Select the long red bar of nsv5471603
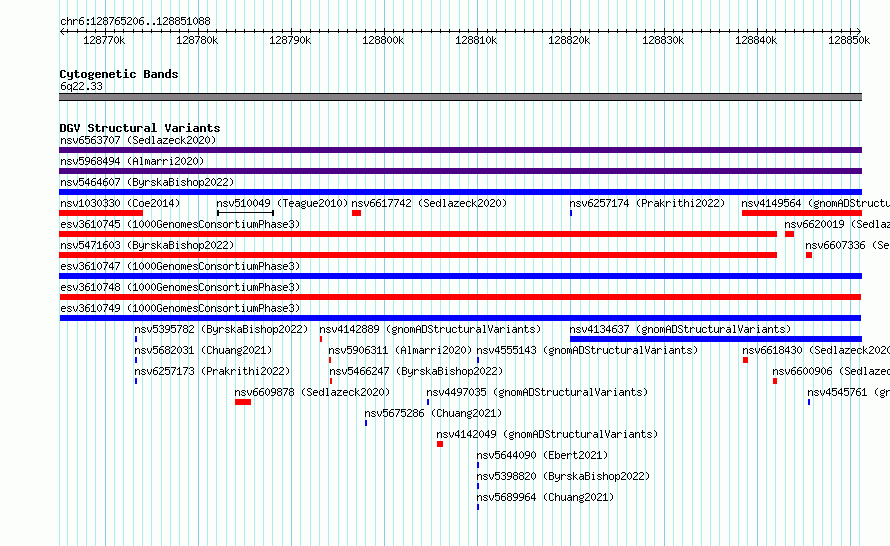This screenshot has height=546, width=890. click(418, 255)
